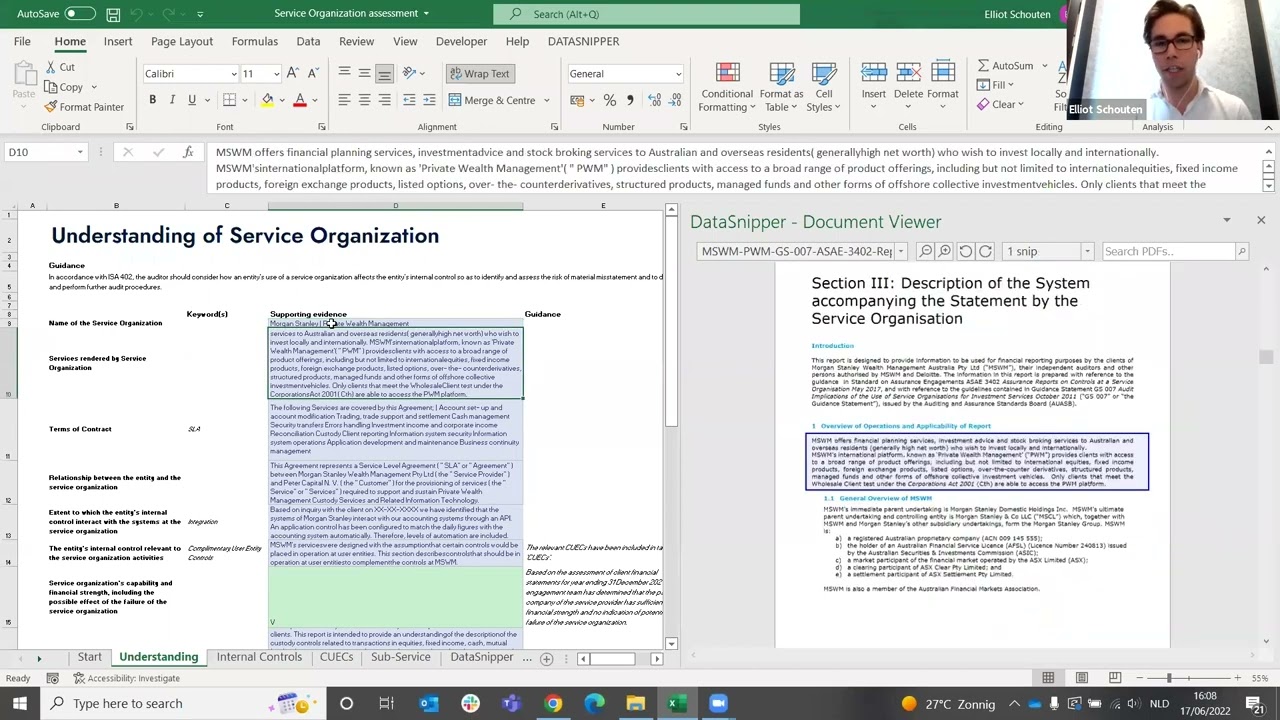The width and height of the screenshot is (1280, 720).
Task: Toggle Middle Align
Action: point(364,73)
